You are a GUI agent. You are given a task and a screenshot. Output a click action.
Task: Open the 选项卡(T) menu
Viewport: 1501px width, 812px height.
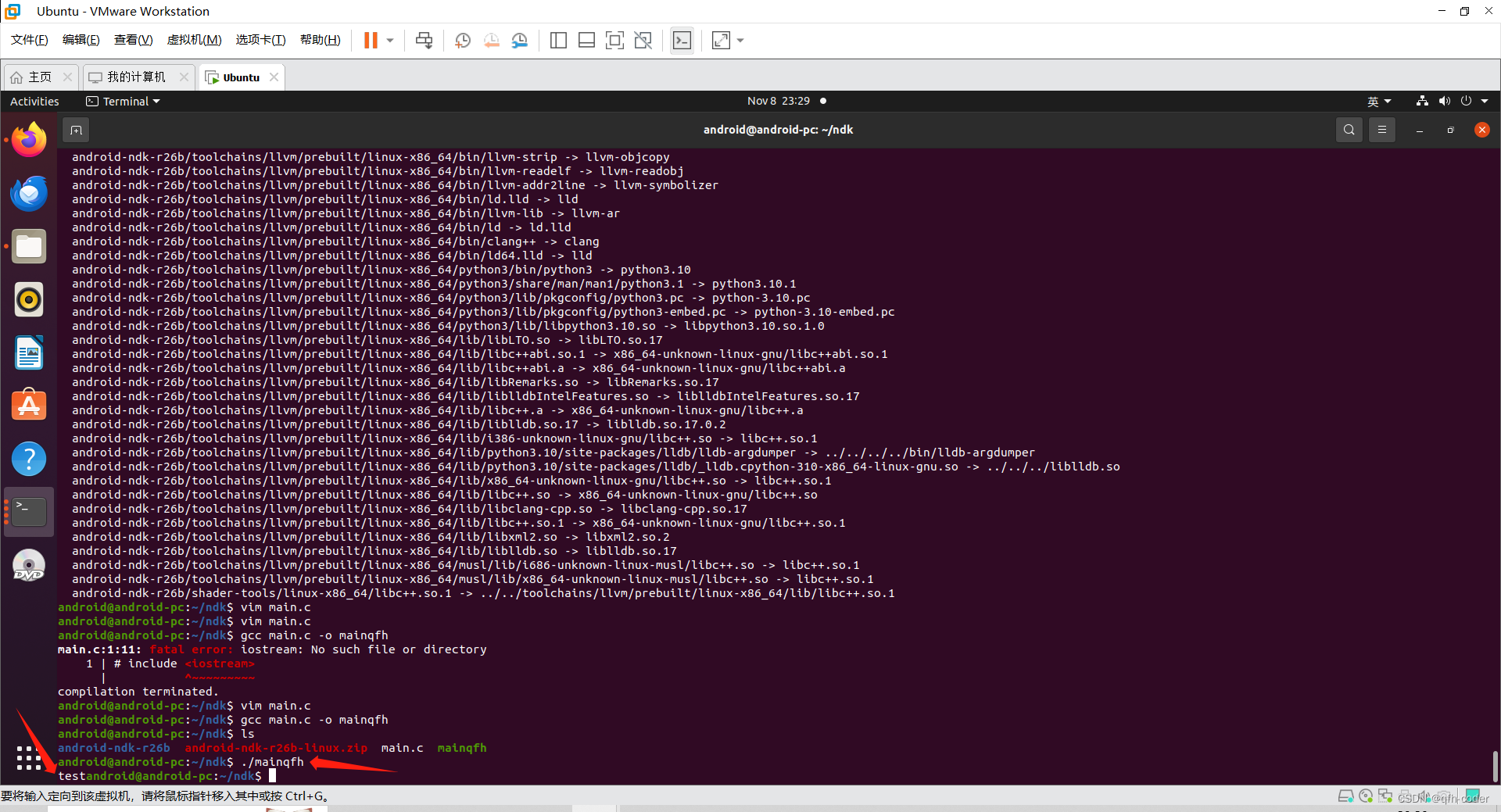(x=260, y=40)
